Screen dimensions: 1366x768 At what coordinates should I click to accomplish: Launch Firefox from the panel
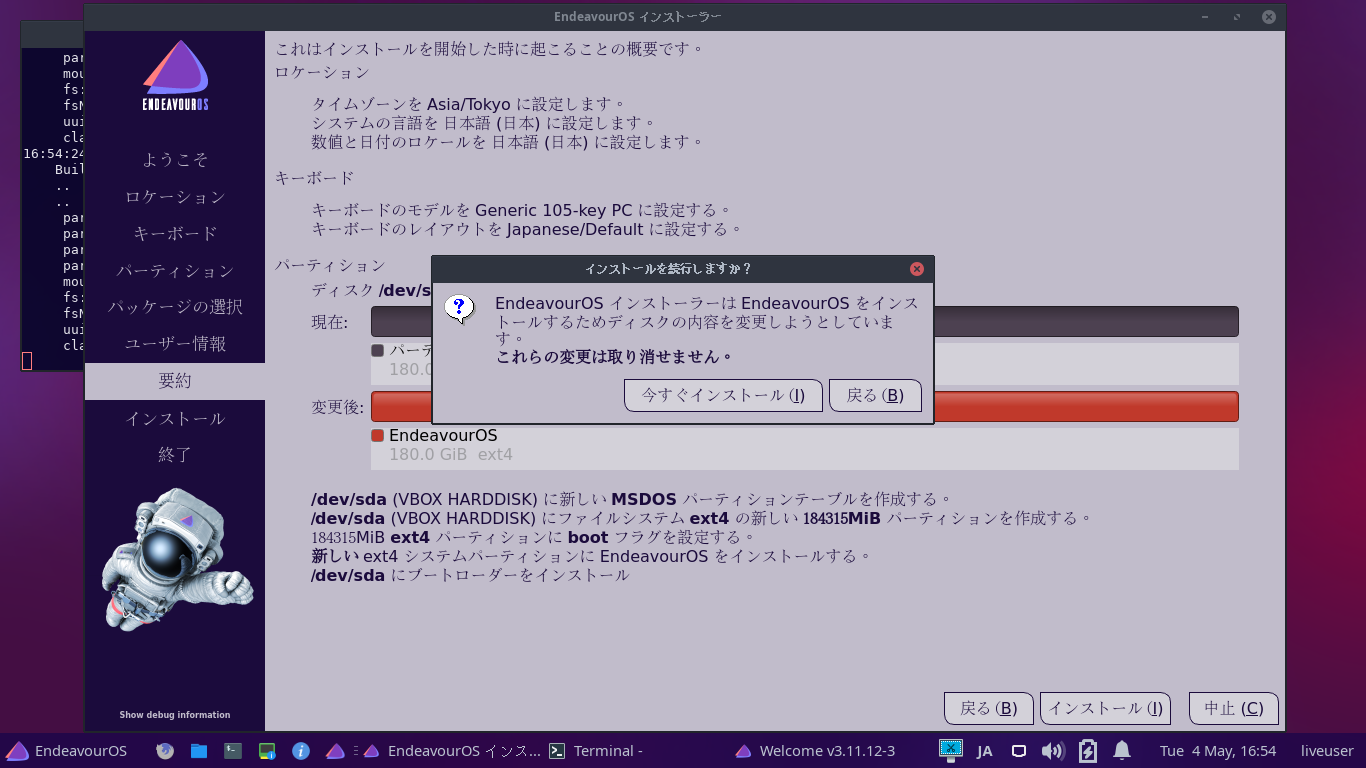coord(165,751)
